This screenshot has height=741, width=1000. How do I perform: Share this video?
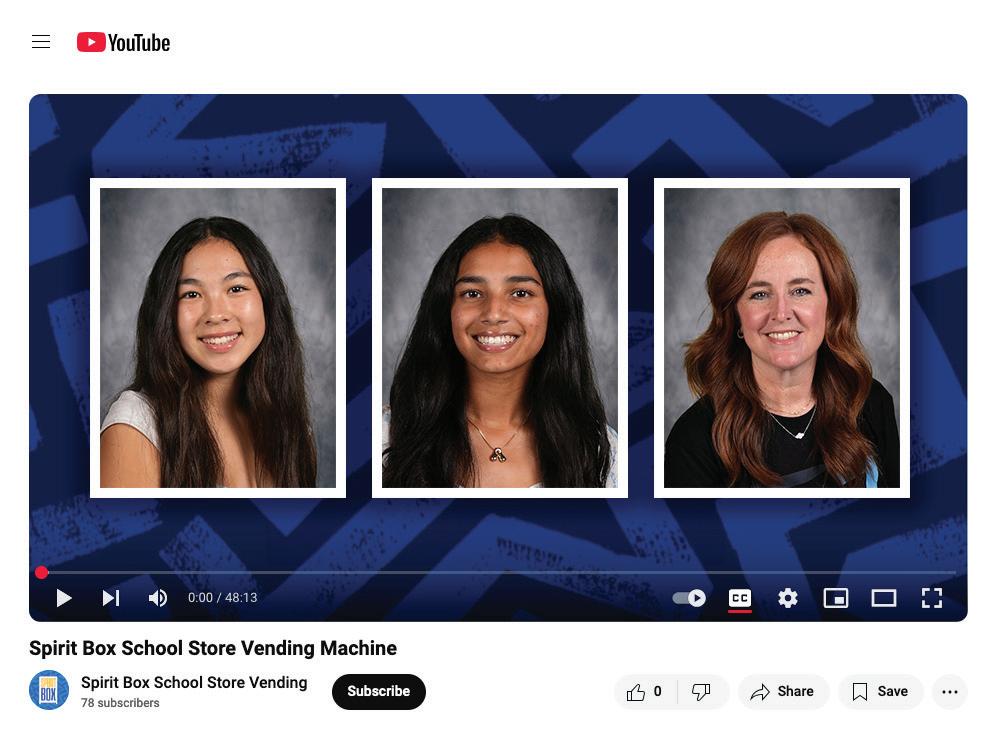pyautogui.click(x=783, y=692)
